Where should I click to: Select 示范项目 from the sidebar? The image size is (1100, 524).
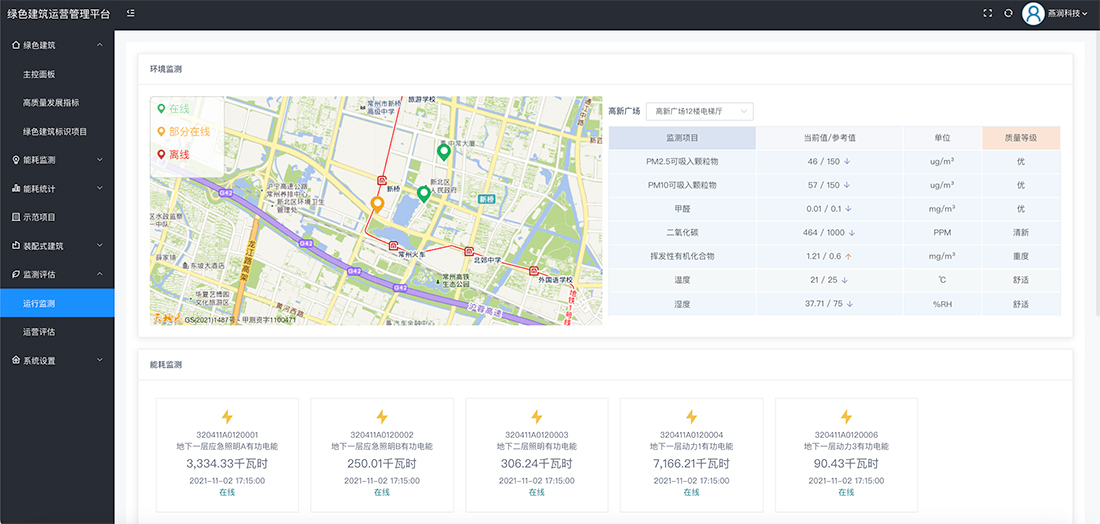pos(39,217)
